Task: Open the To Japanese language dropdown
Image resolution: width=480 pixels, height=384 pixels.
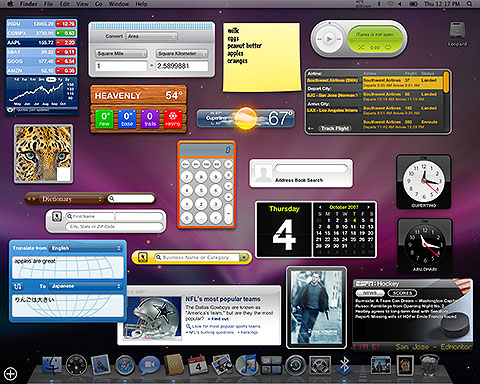Action: tap(86, 286)
